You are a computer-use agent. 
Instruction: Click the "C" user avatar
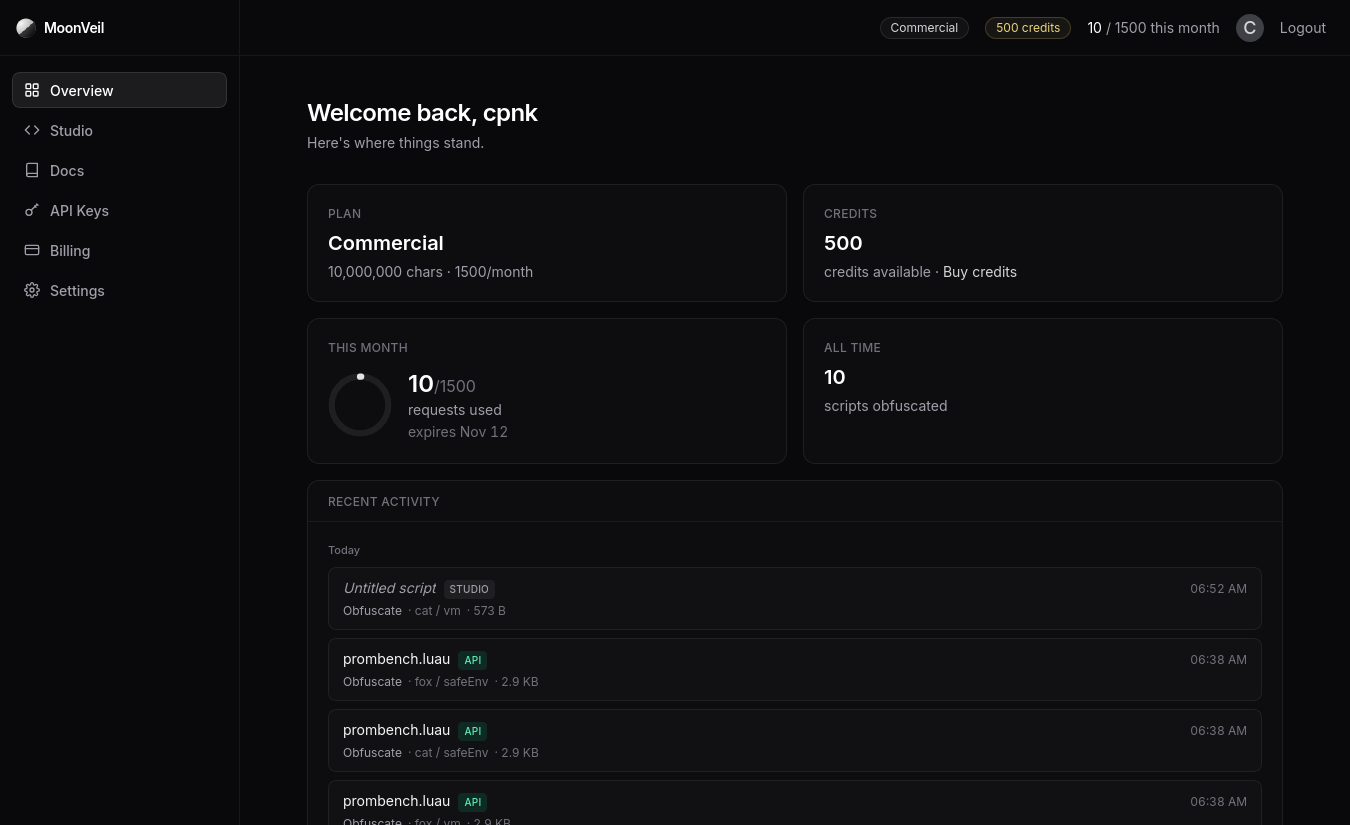click(1250, 28)
